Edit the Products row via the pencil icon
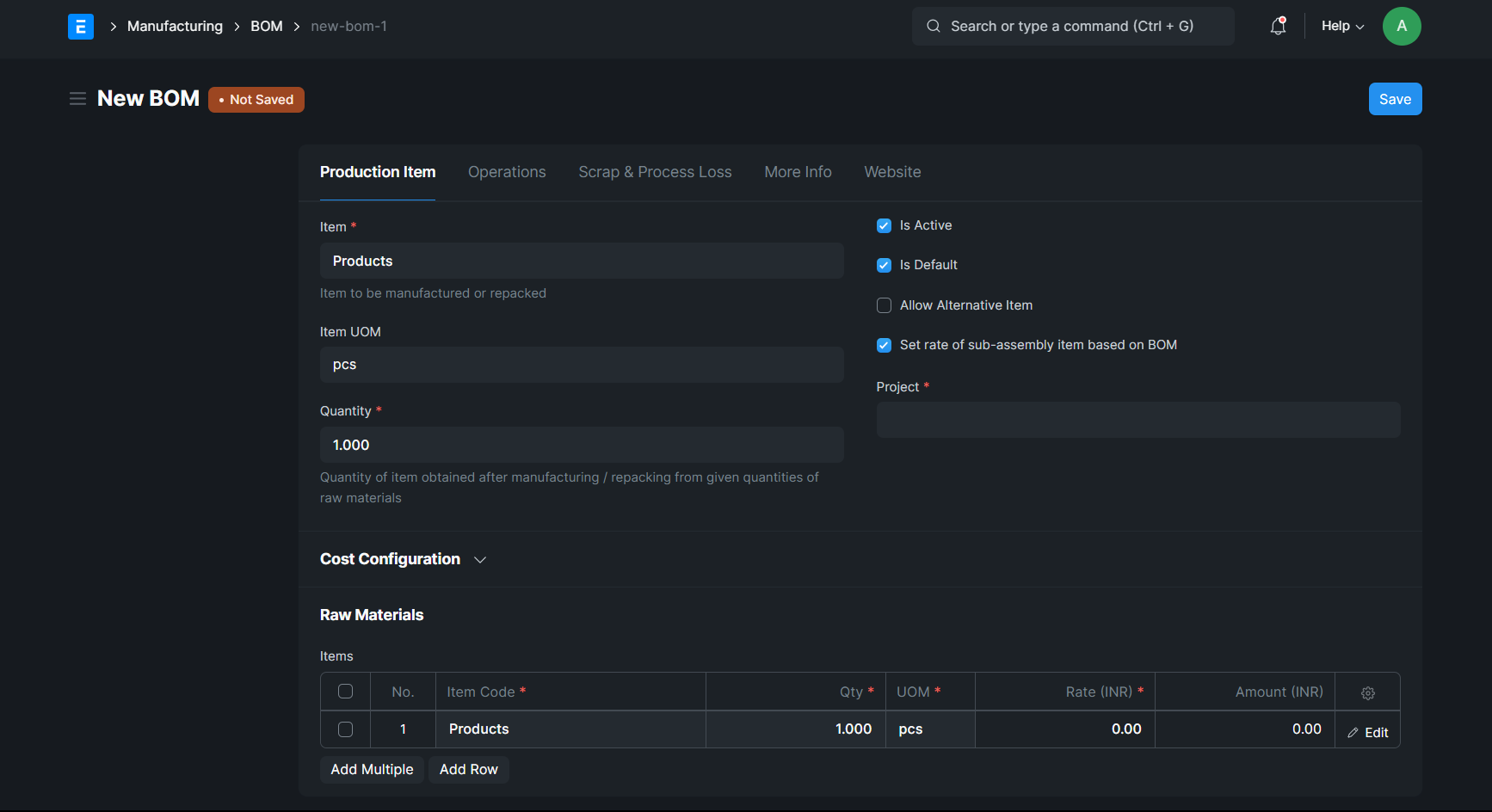 [1367, 732]
